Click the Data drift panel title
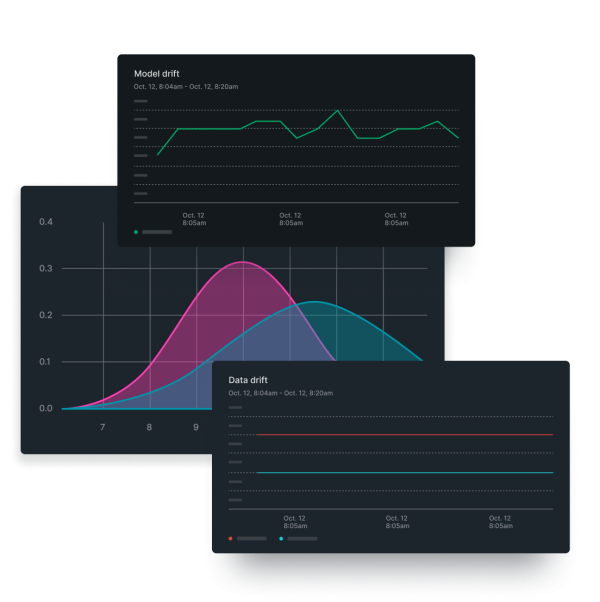 (x=250, y=381)
